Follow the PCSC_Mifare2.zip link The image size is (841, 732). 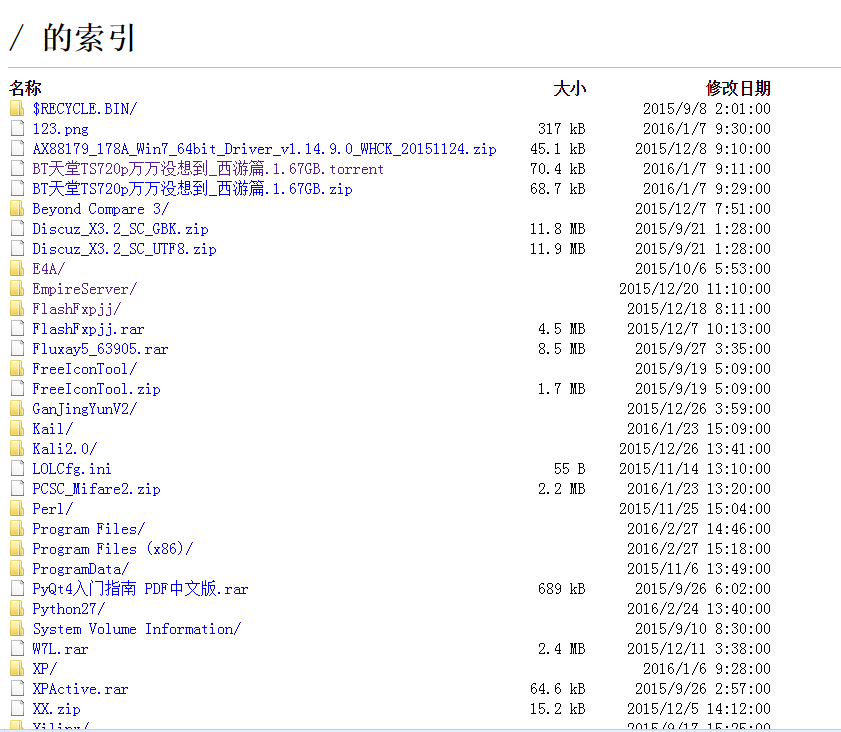click(x=96, y=488)
